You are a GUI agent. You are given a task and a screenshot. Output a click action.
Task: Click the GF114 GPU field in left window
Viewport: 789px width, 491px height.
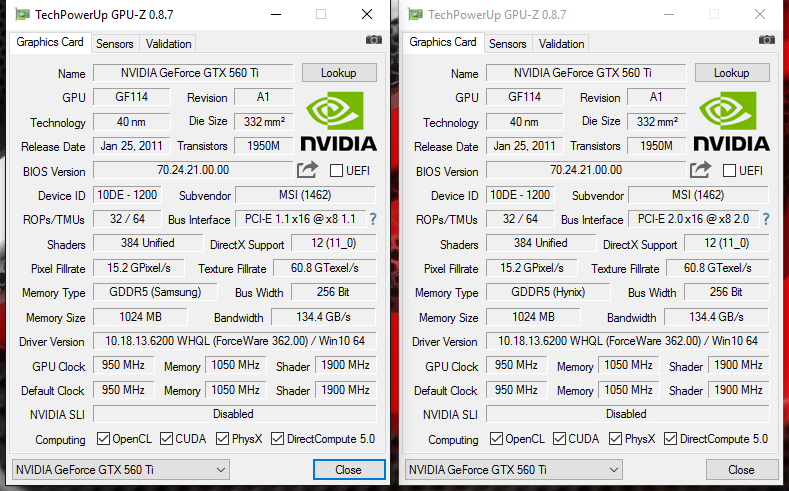[x=132, y=97]
